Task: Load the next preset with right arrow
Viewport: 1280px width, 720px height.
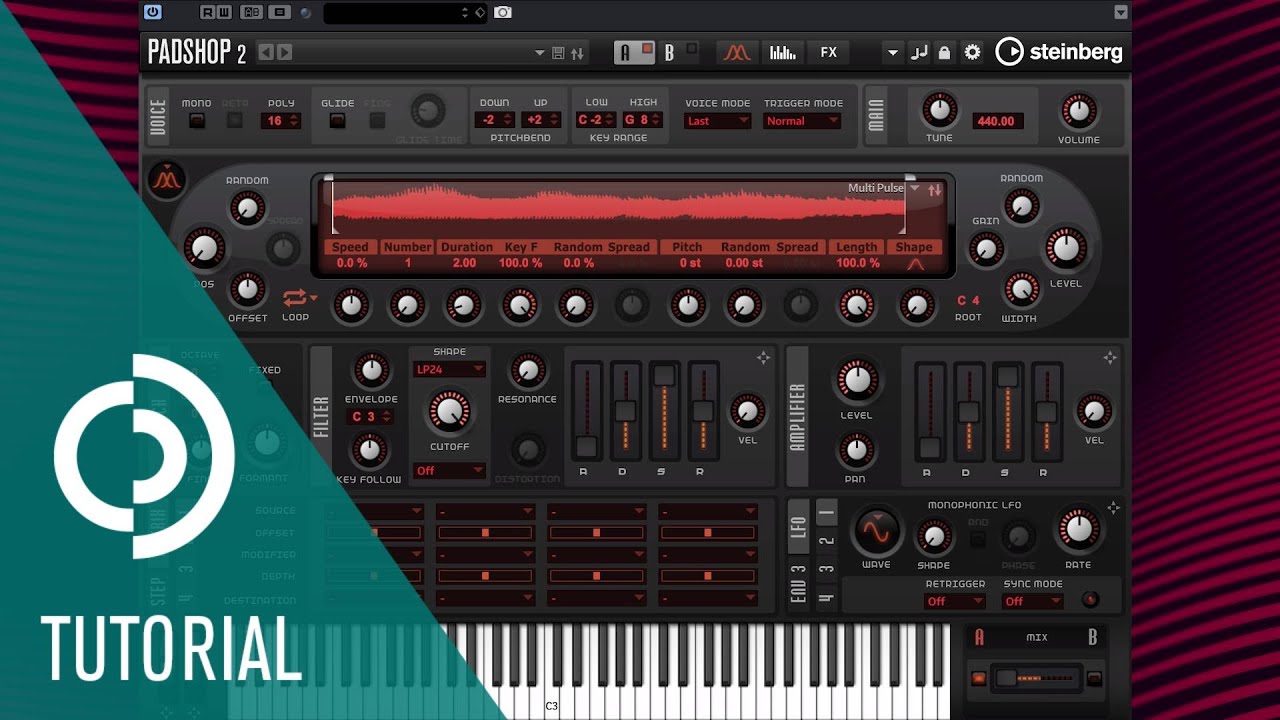Action: tap(285, 52)
